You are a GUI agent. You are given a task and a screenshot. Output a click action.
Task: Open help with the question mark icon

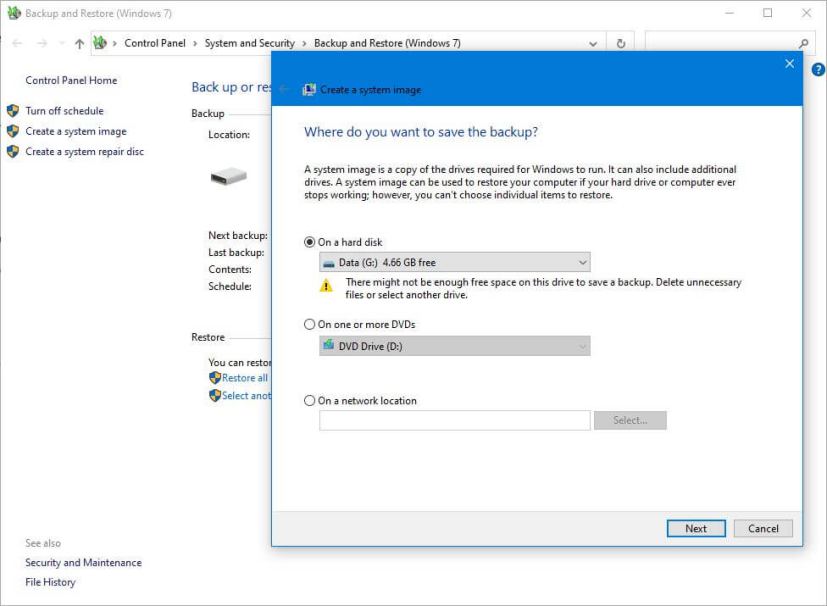click(817, 68)
